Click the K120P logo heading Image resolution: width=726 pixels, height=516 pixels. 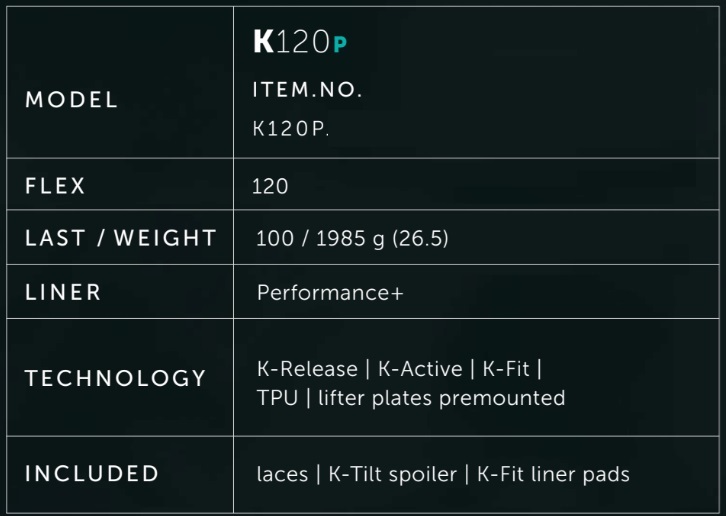pyautogui.click(x=300, y=42)
